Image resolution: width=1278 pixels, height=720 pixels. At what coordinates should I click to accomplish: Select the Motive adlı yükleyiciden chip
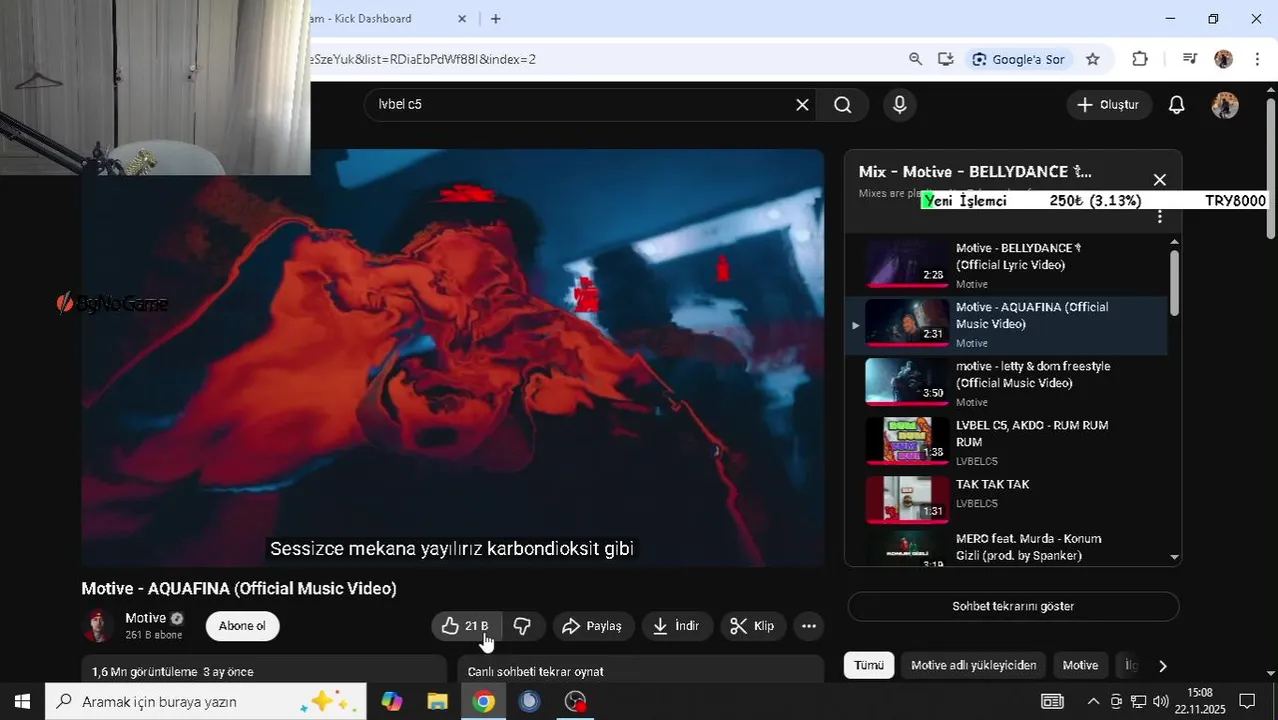tap(974, 665)
